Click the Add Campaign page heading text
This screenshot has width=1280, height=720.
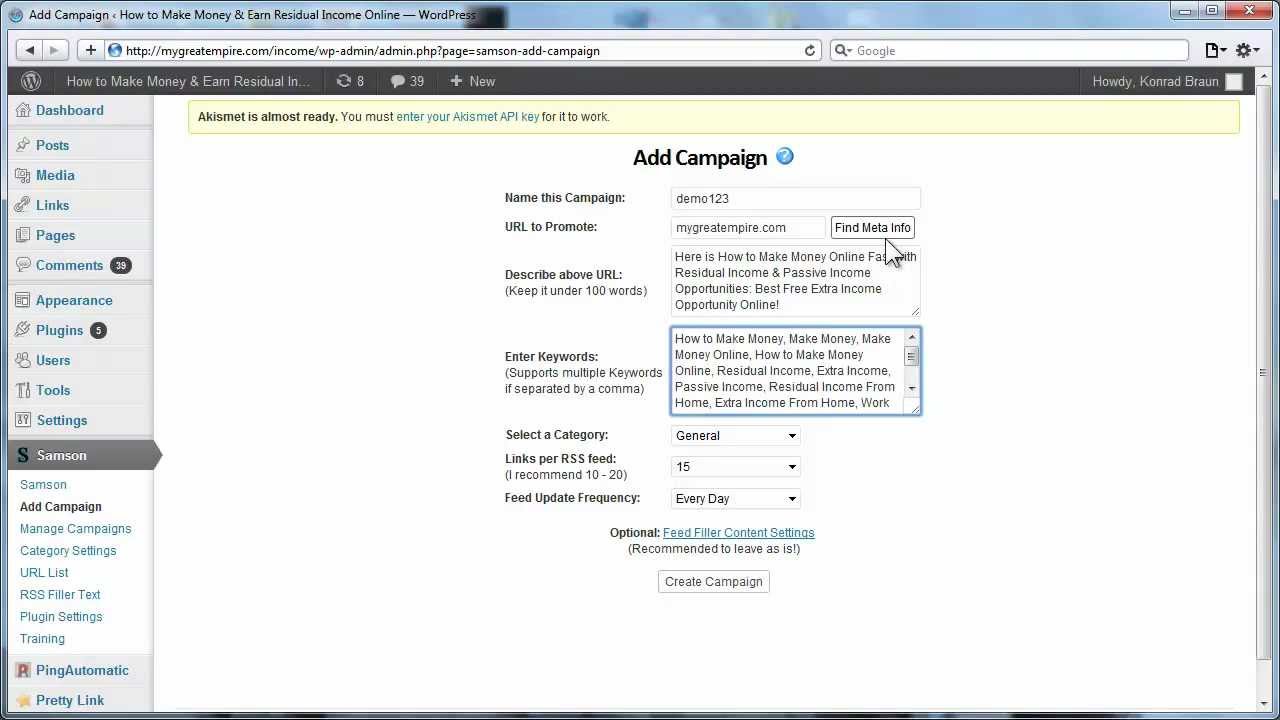click(x=700, y=157)
